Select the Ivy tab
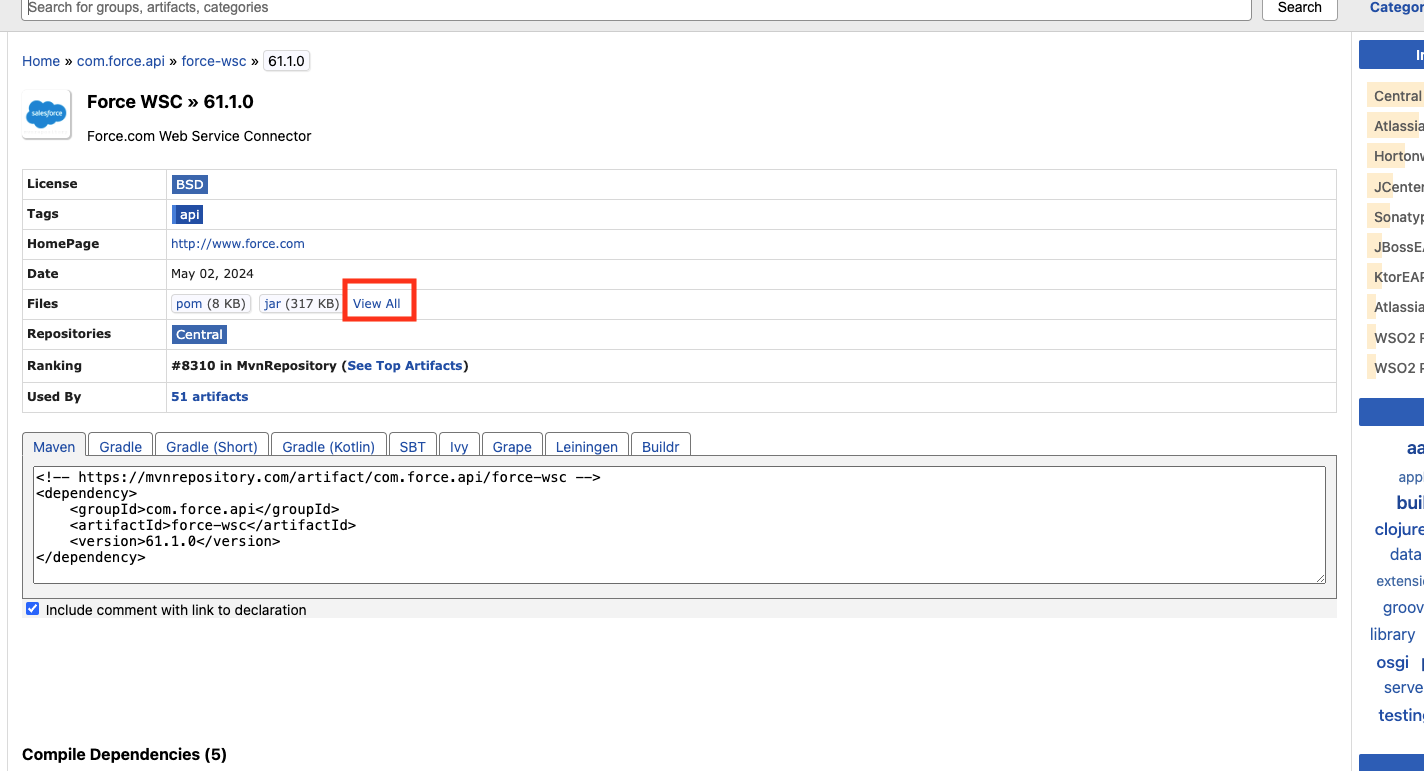Image resolution: width=1424 pixels, height=771 pixels. tap(459, 447)
